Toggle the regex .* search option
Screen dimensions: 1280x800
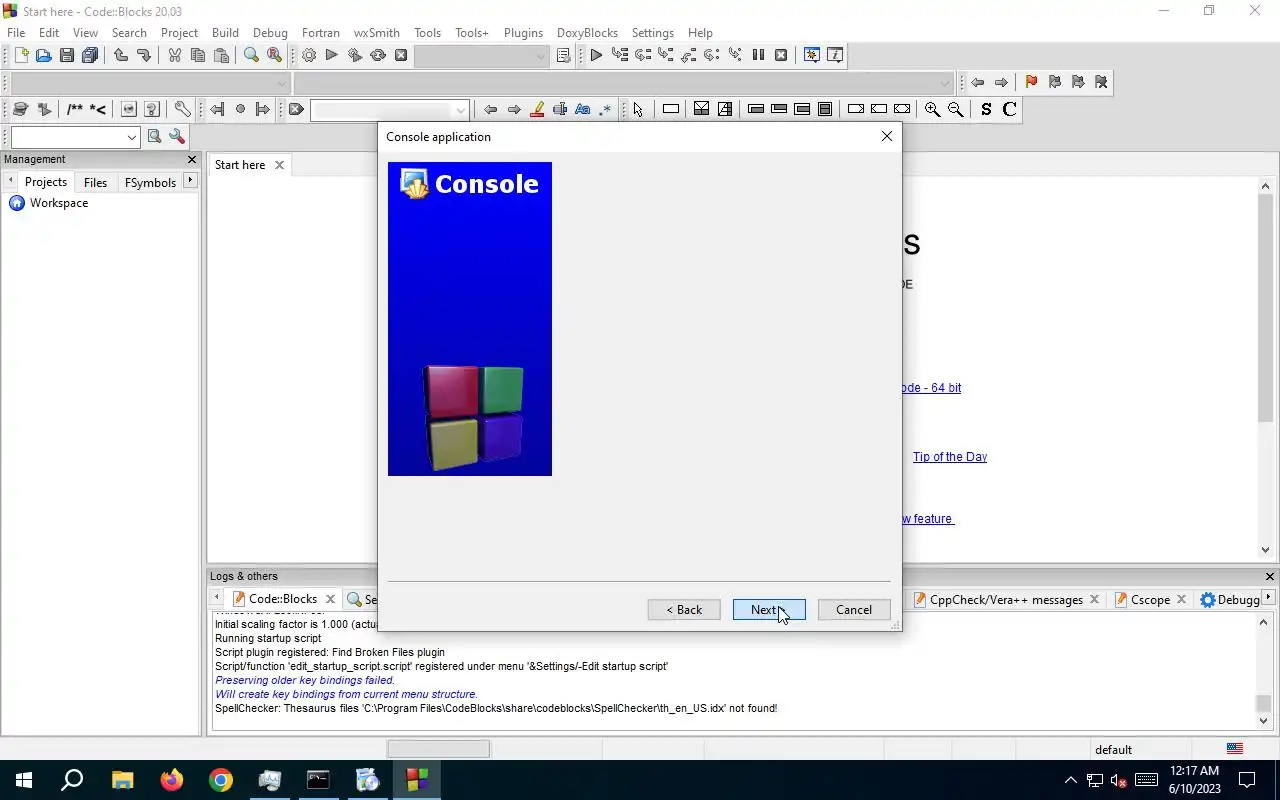click(x=605, y=110)
